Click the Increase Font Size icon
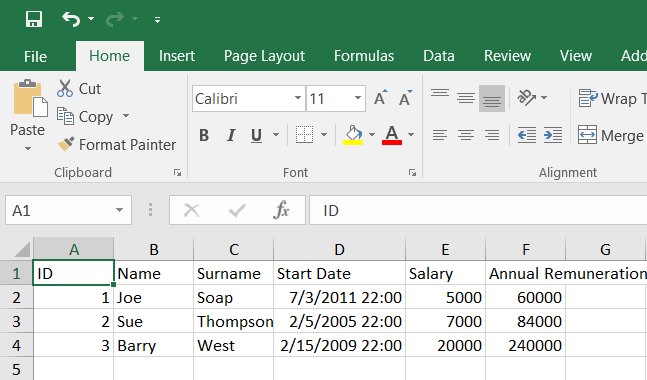Image resolution: width=647 pixels, height=380 pixels. coord(381,98)
